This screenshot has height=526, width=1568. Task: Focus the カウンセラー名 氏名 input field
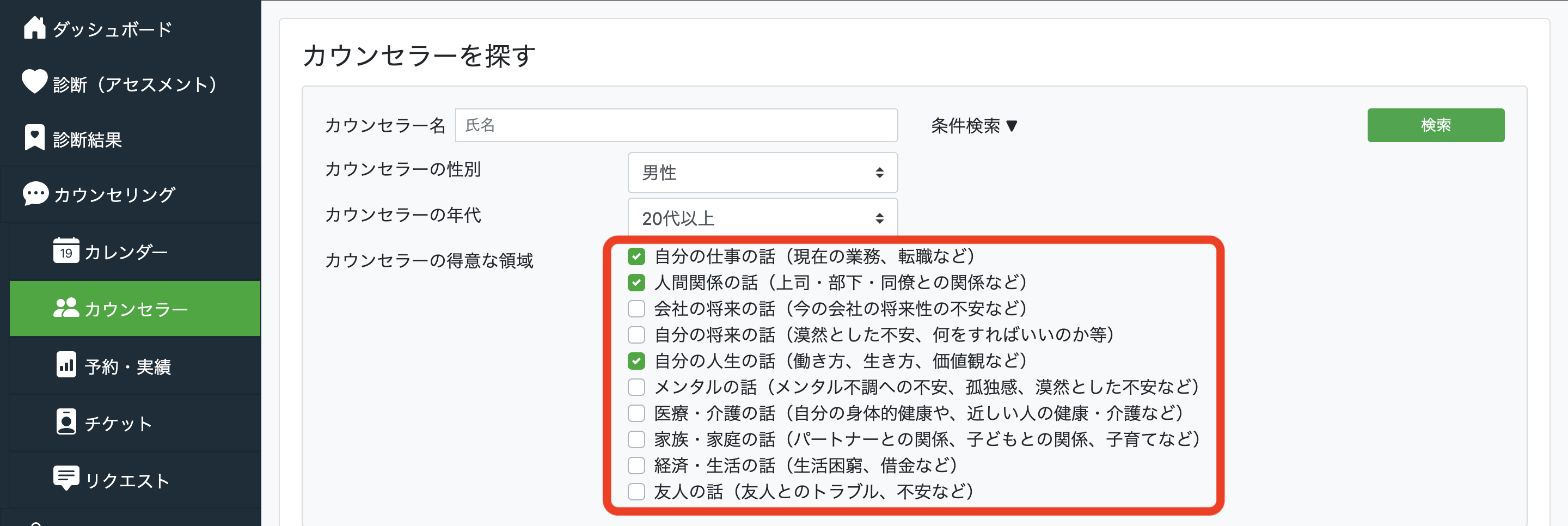676,125
